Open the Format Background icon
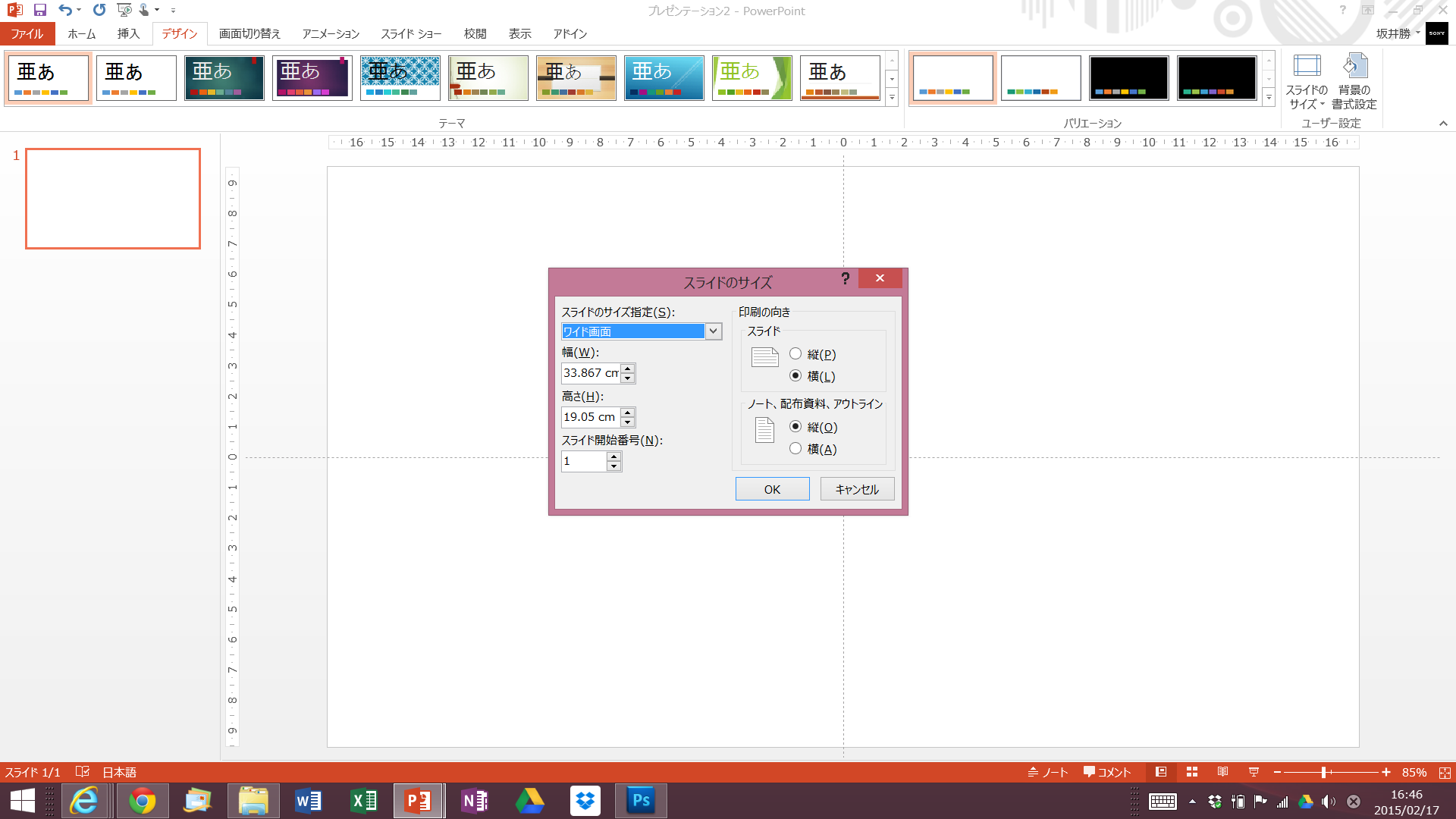Image resolution: width=1456 pixels, height=819 pixels. click(1354, 67)
